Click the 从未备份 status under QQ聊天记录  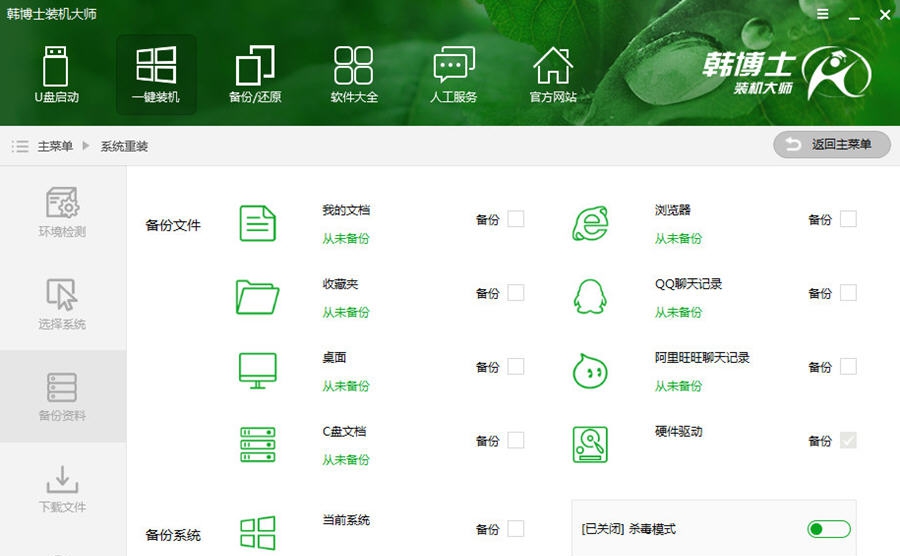coord(678,312)
